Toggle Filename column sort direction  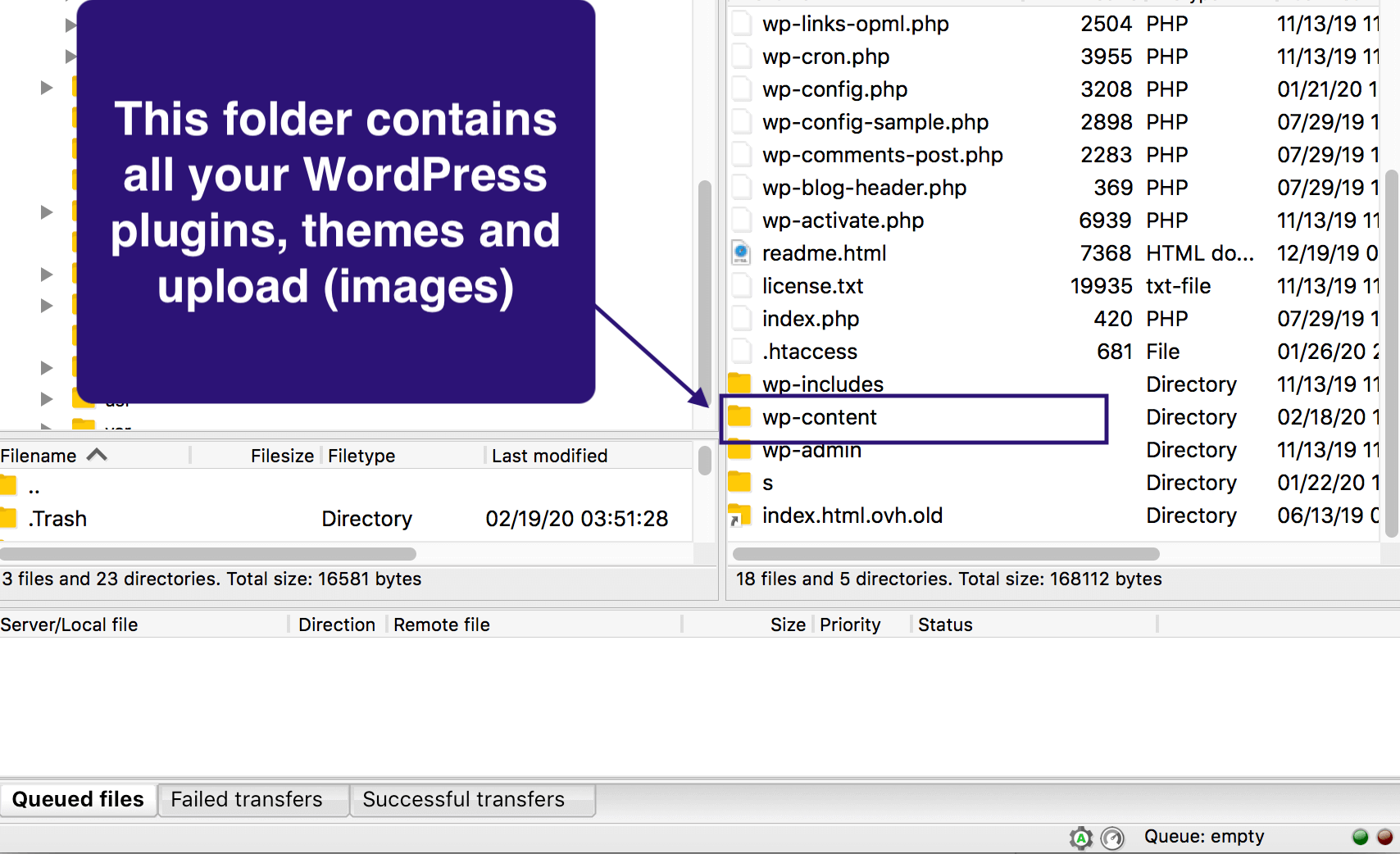click(97, 455)
